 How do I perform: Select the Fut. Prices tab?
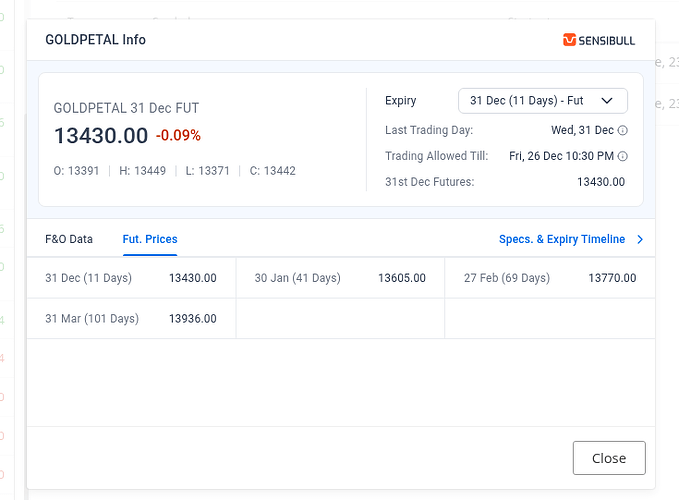[150, 239]
